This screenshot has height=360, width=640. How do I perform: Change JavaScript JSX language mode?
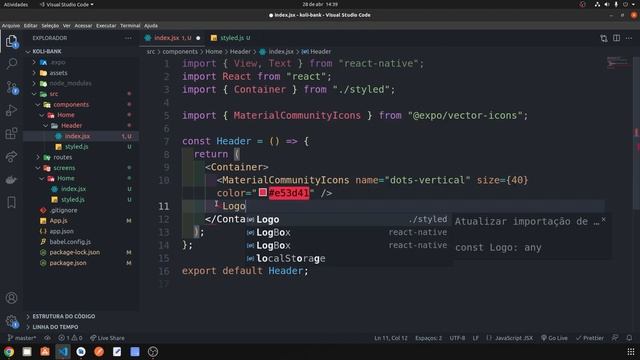[x=514, y=338]
